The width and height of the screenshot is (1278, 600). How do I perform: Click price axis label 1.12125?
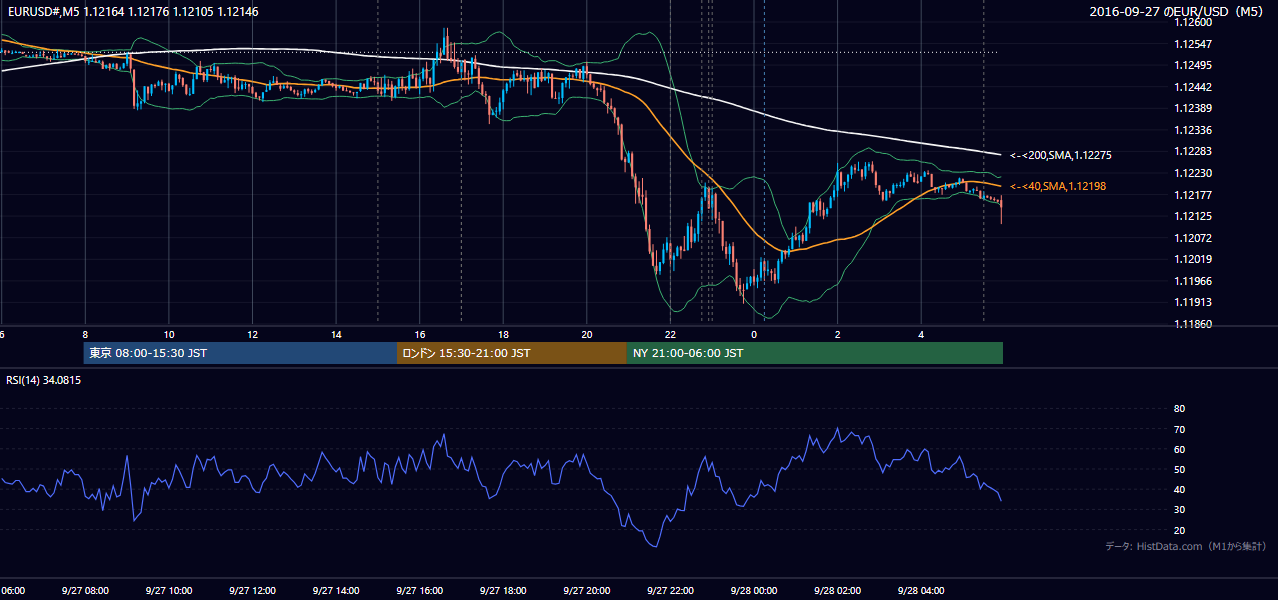1194,216
